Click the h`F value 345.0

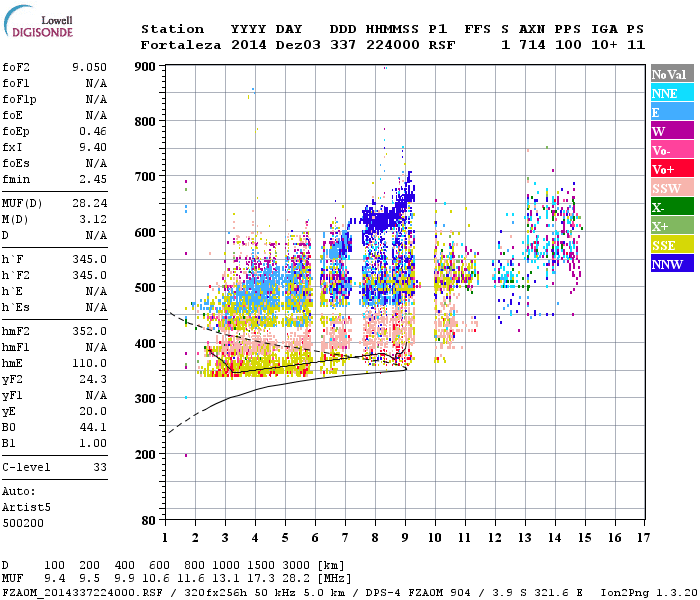pyautogui.click(x=89, y=259)
